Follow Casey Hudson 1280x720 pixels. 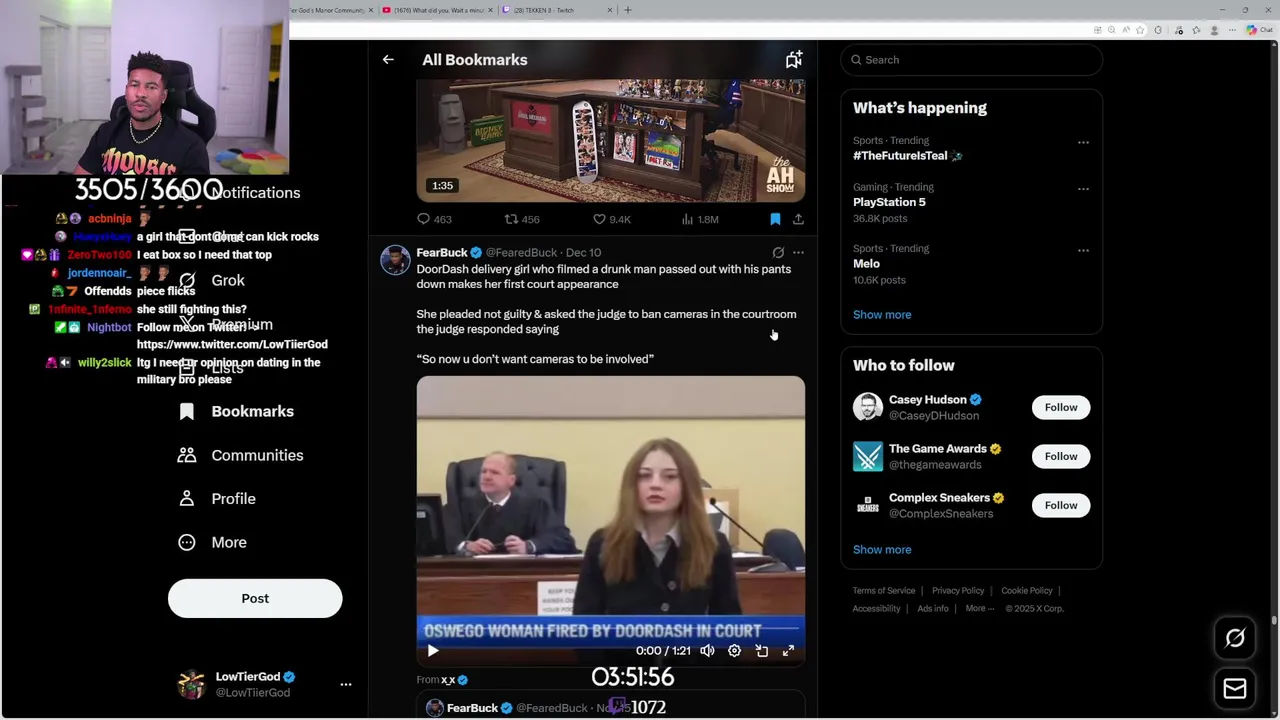click(1061, 408)
